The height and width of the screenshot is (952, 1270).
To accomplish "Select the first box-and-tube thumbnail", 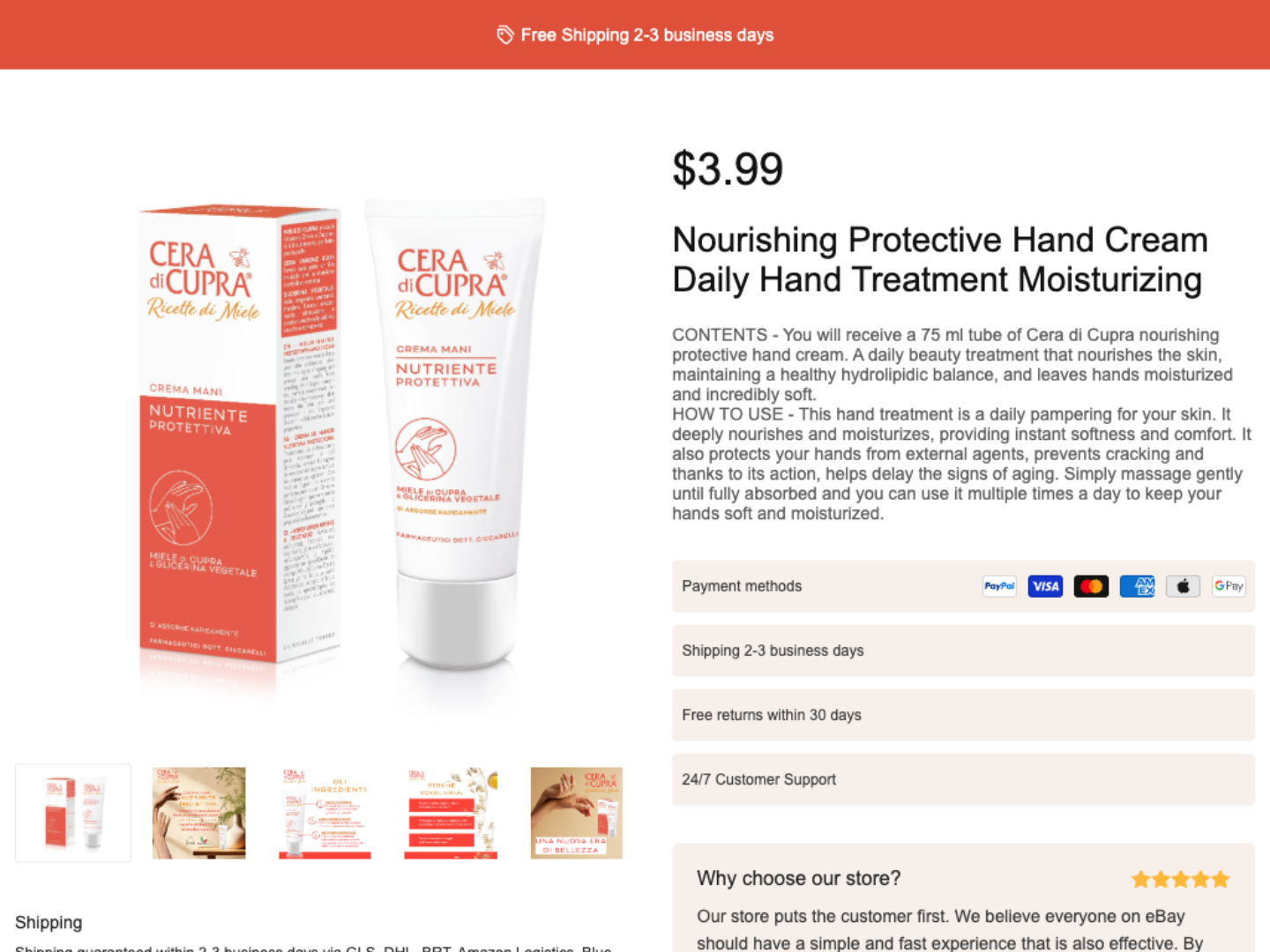I will 73,813.
